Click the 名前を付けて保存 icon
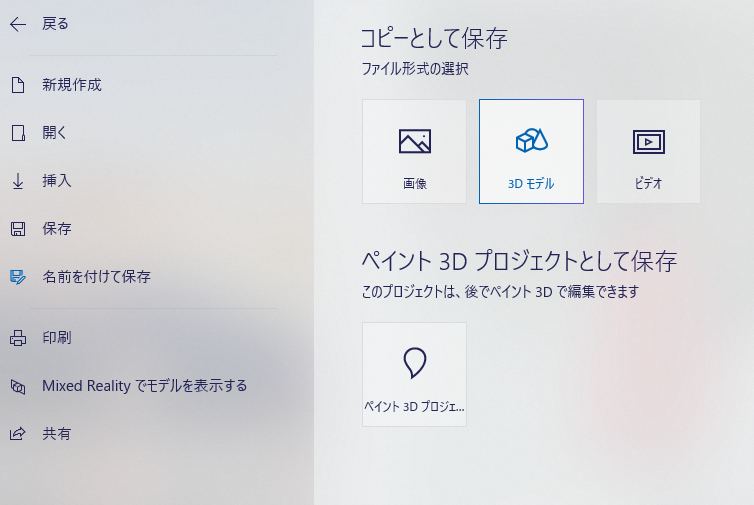 coord(18,277)
